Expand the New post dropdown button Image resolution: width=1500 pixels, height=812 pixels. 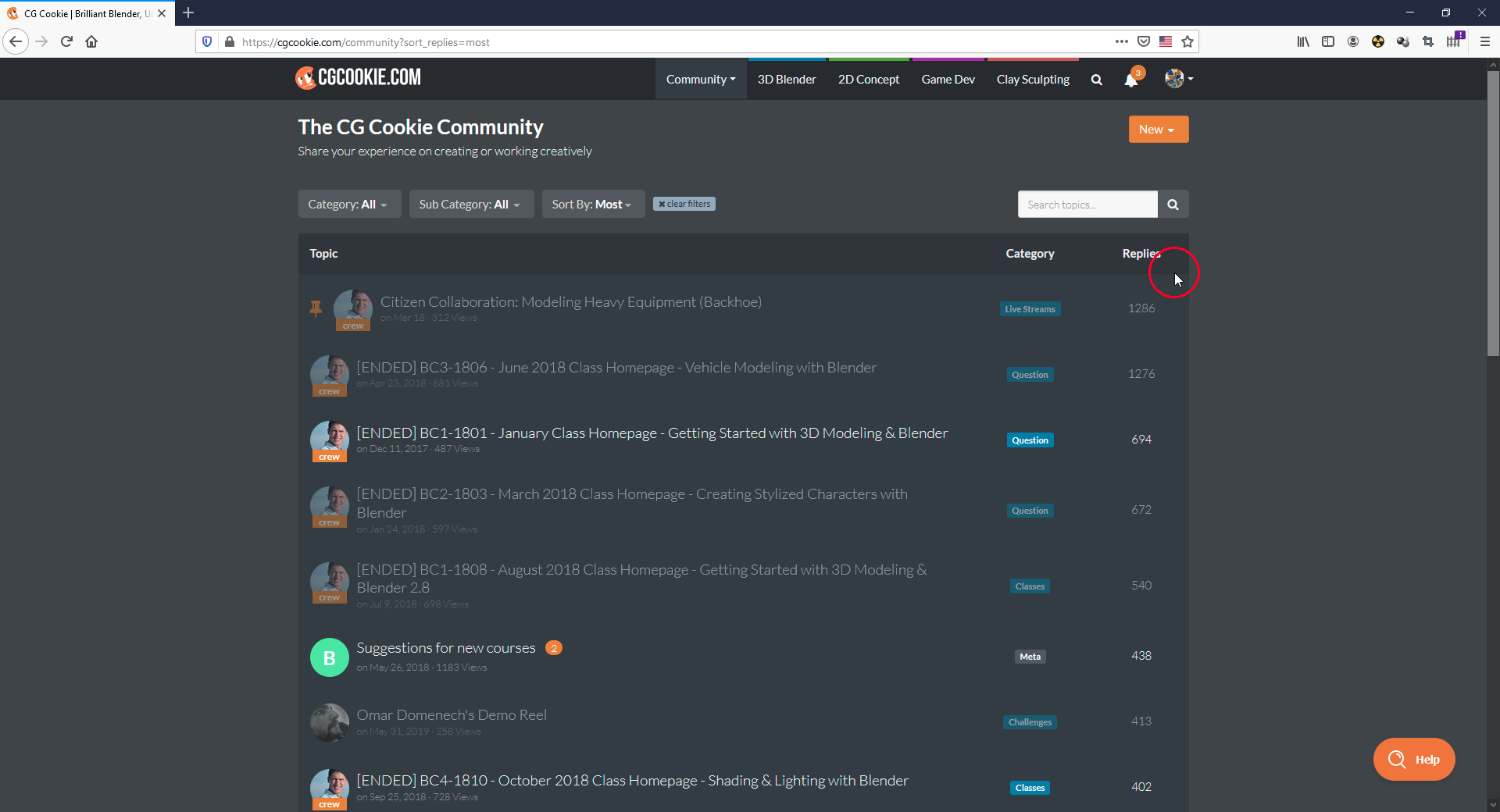1159,130
